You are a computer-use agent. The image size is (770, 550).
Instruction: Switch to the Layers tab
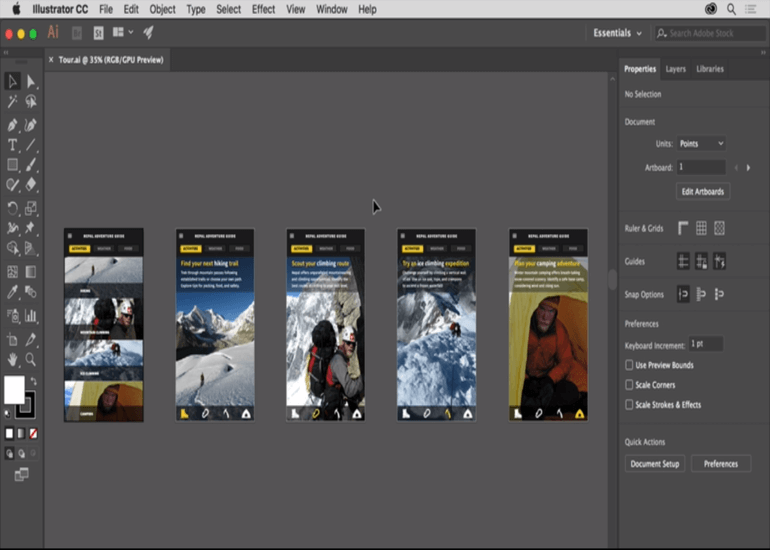tap(676, 69)
